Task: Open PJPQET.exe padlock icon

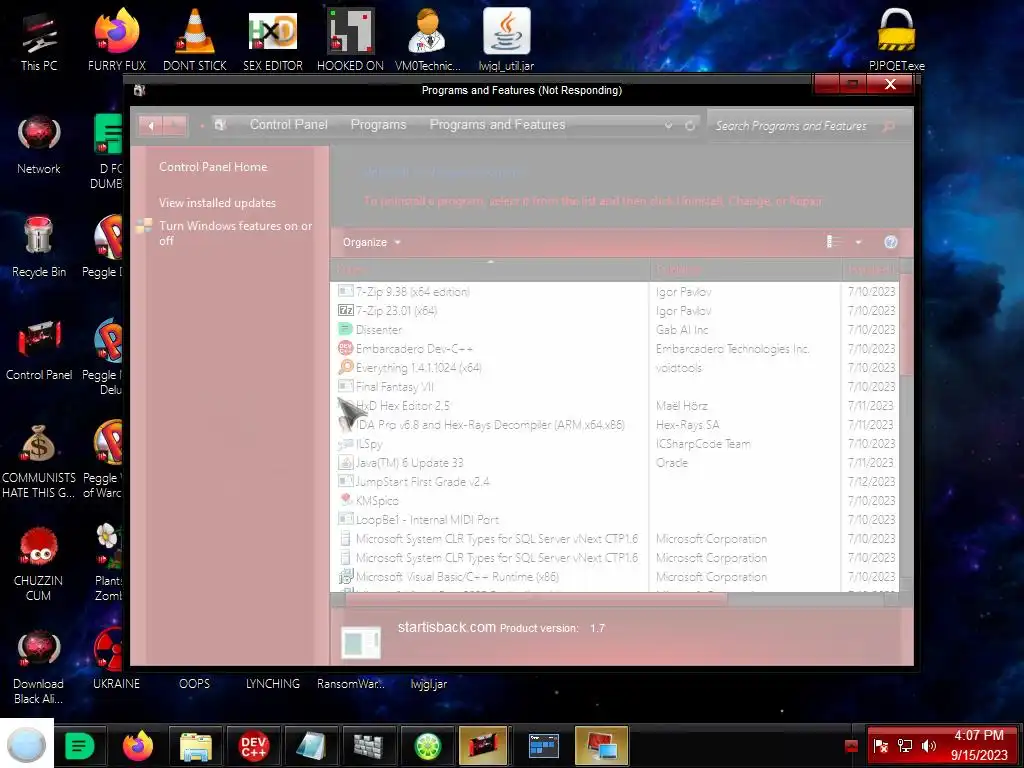Action: click(x=897, y=40)
